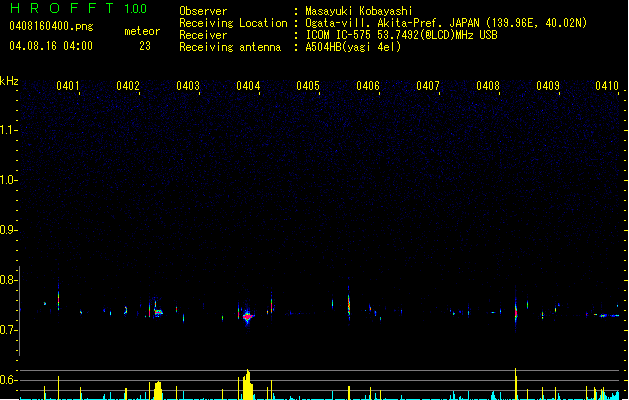Click the 0.9 kHz frequency label
Viewport: 629px width, 400px height.
click(8, 230)
